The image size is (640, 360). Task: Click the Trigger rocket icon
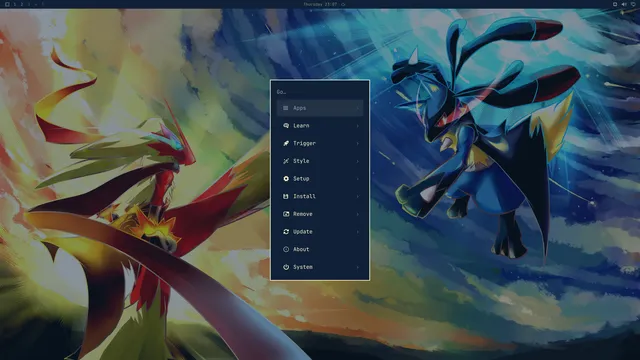tap(286, 143)
